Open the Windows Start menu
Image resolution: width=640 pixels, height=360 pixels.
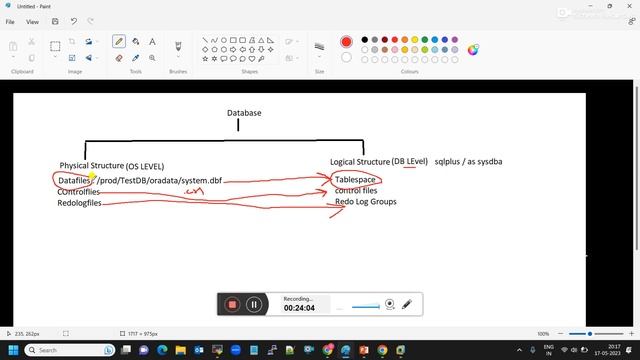point(13,350)
